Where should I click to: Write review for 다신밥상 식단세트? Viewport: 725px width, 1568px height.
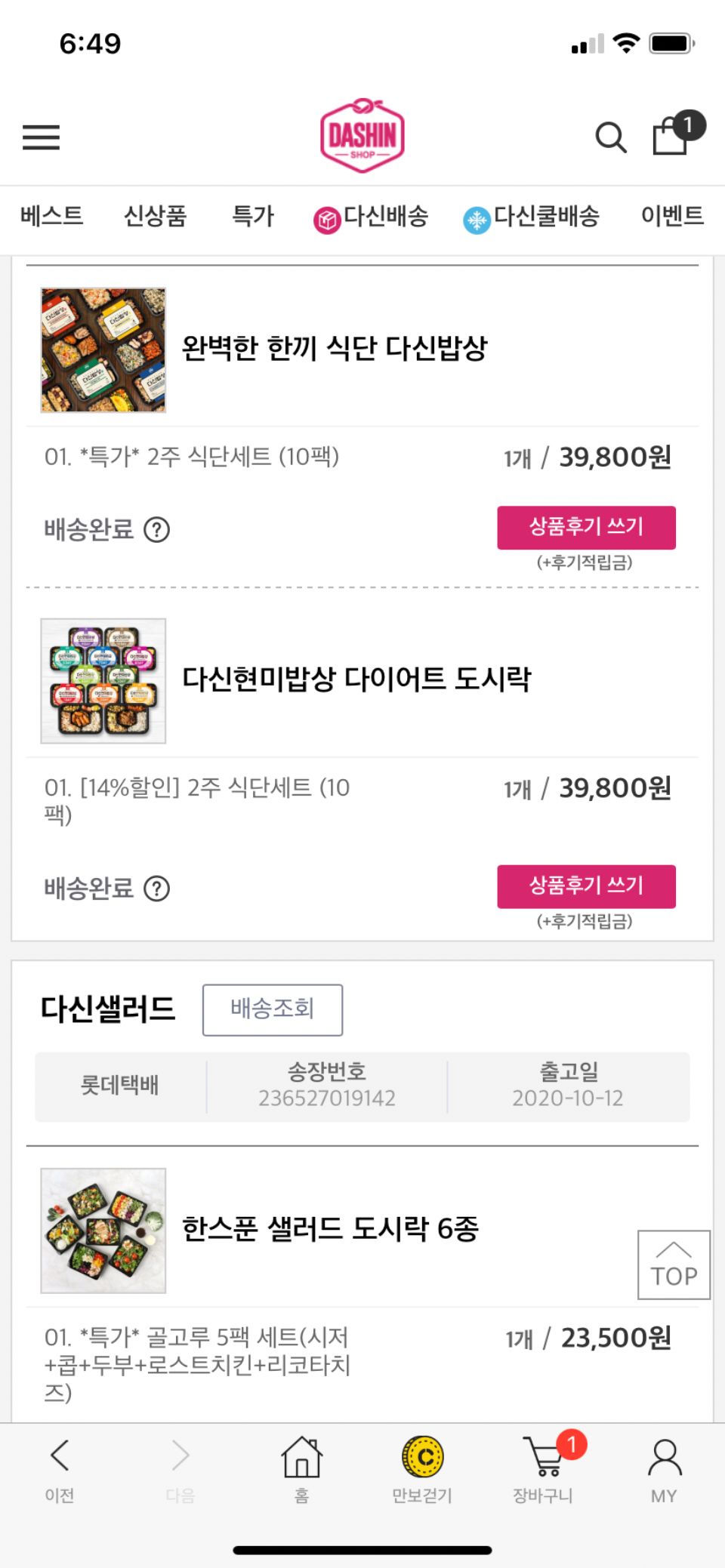pyautogui.click(x=586, y=528)
